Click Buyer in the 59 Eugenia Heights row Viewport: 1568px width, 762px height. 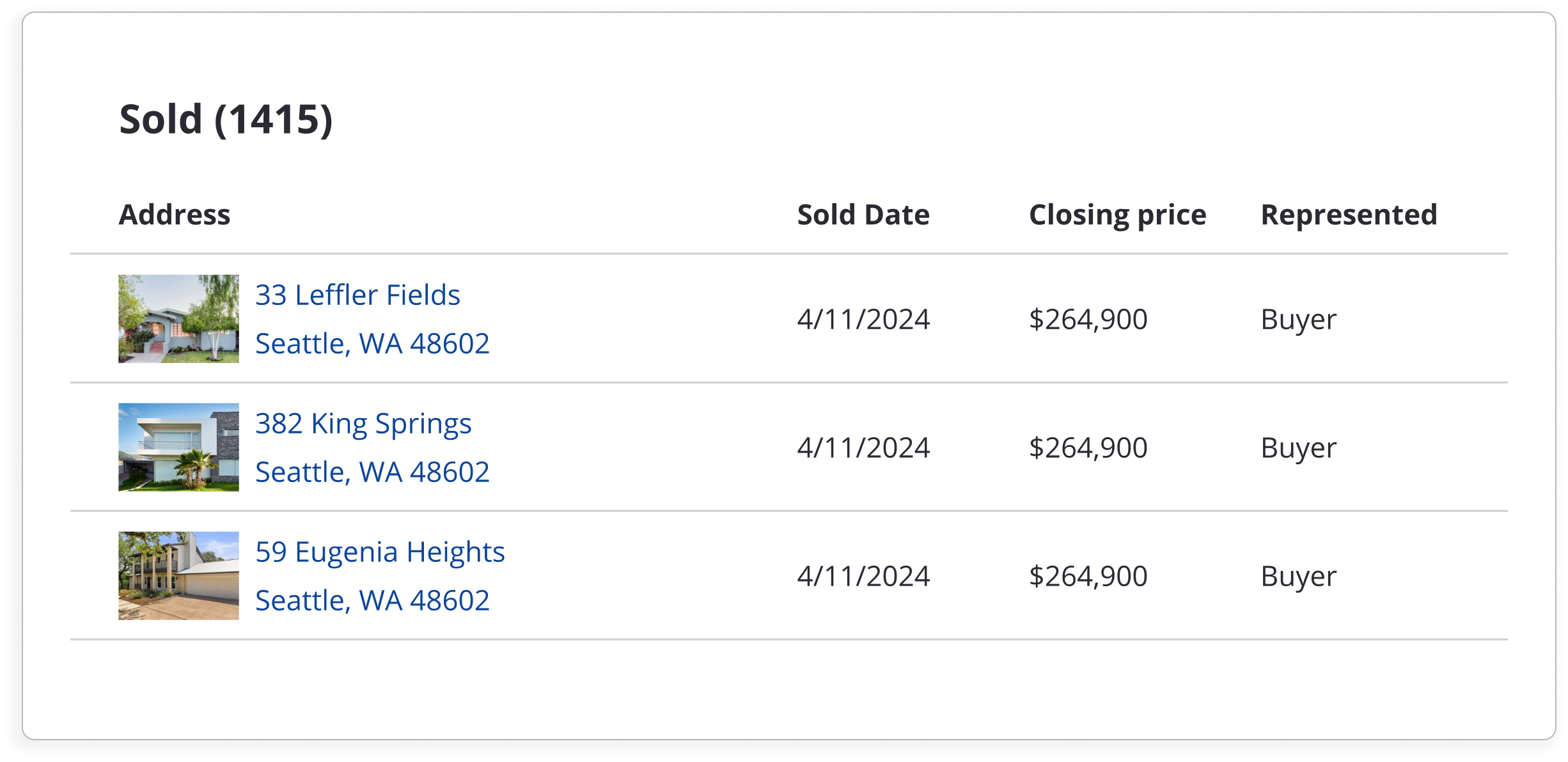[x=1298, y=577]
